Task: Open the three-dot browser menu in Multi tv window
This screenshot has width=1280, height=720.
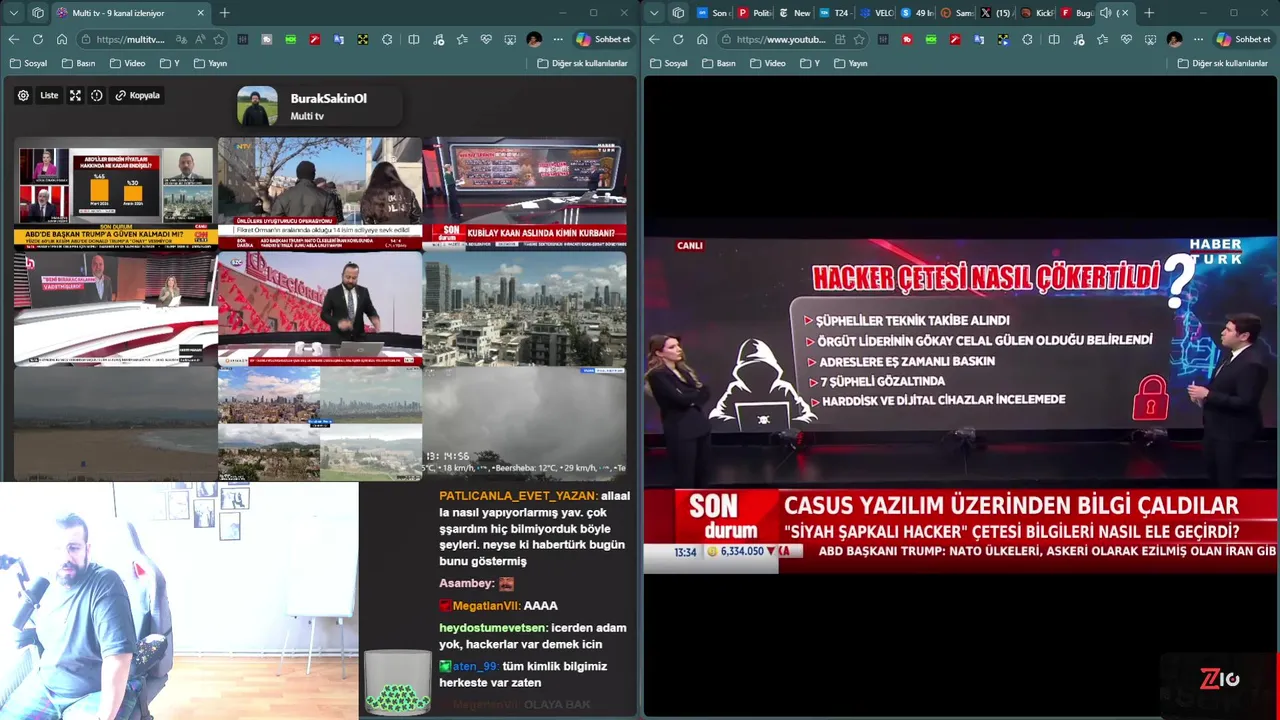Action: pyautogui.click(x=558, y=39)
